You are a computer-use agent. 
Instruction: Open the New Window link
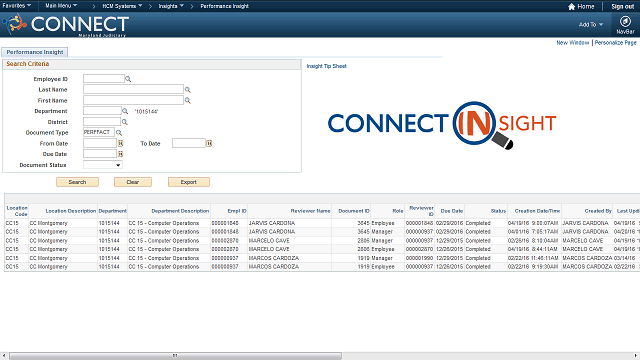point(573,42)
